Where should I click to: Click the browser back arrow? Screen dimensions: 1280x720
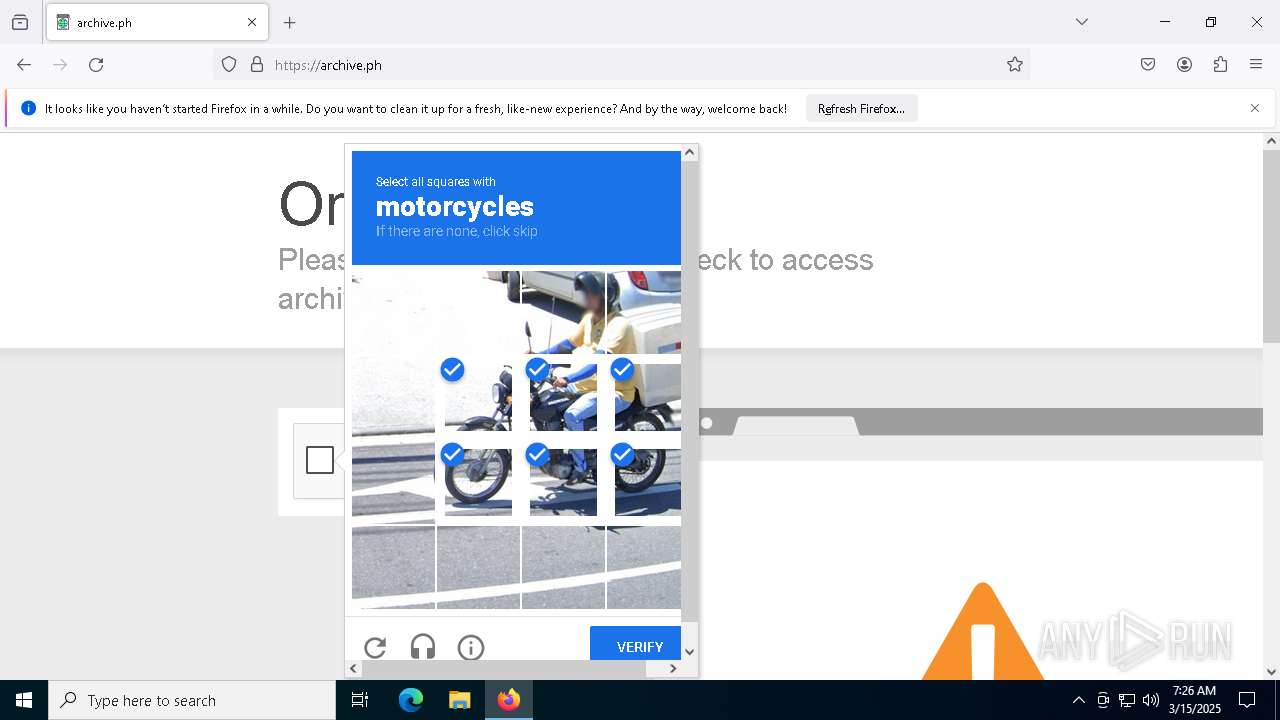pos(24,65)
